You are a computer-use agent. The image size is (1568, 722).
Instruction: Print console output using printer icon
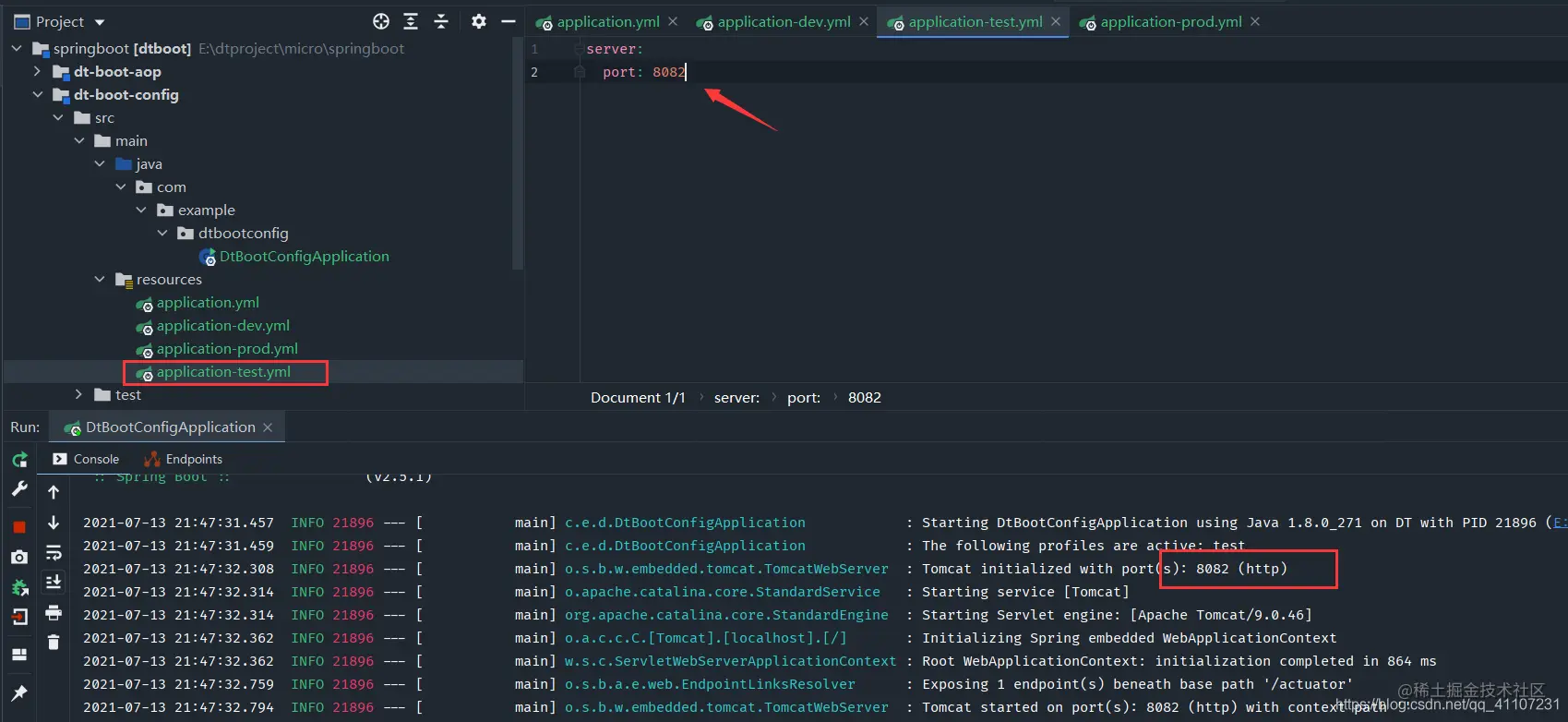click(x=54, y=612)
